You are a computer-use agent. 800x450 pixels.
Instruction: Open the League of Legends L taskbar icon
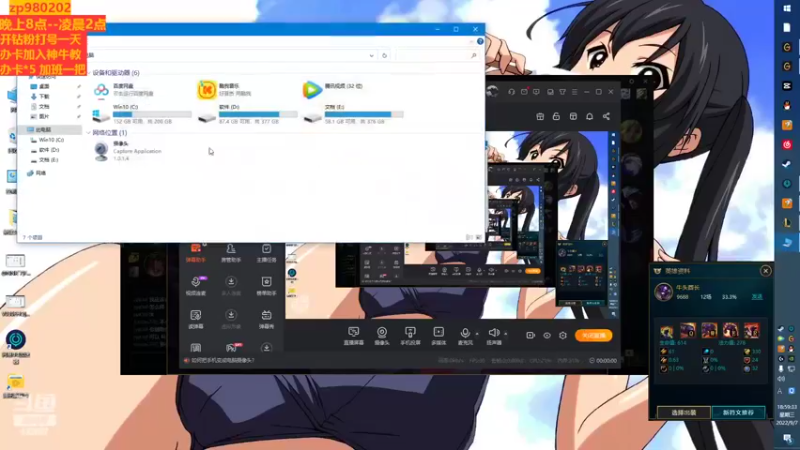coord(787,223)
